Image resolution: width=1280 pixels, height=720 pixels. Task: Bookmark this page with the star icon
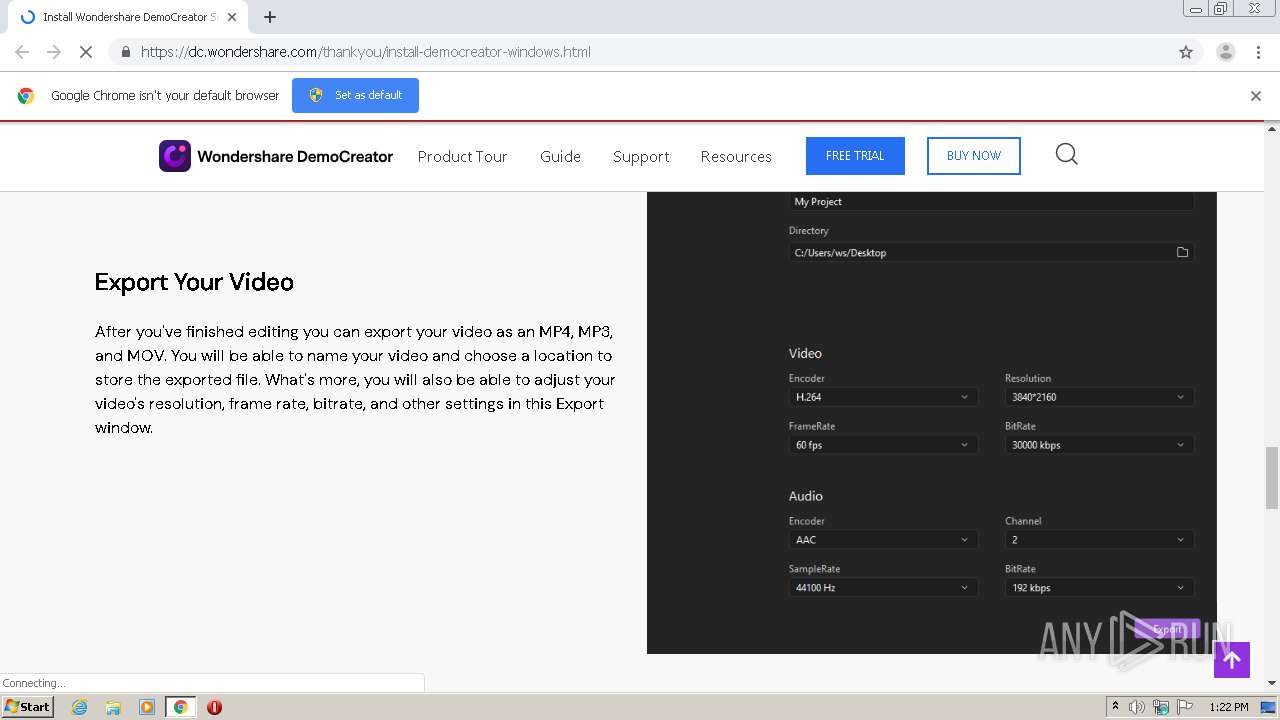[x=1186, y=52]
